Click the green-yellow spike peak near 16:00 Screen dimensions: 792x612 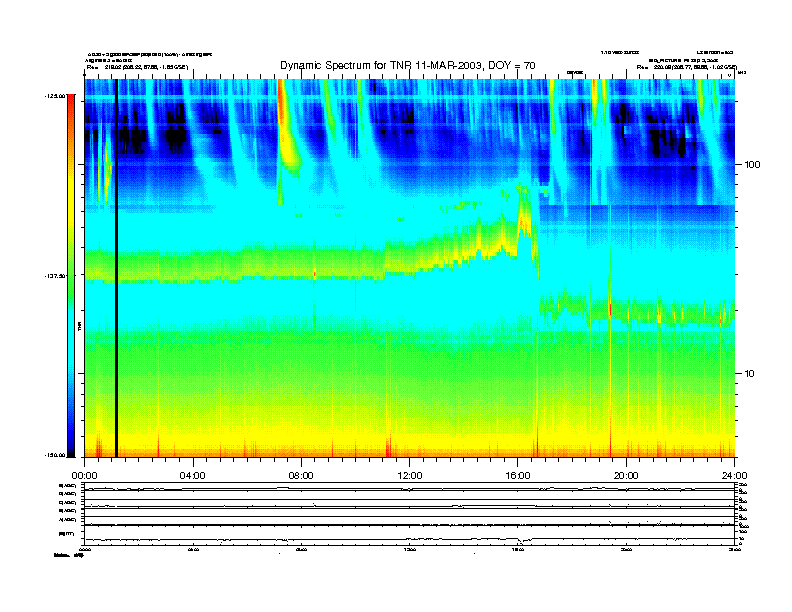pyautogui.click(x=523, y=212)
